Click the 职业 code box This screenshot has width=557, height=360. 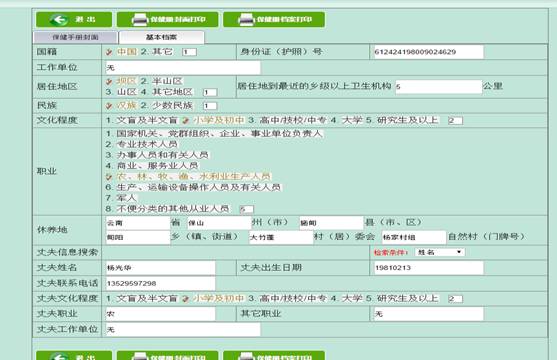pos(247,209)
